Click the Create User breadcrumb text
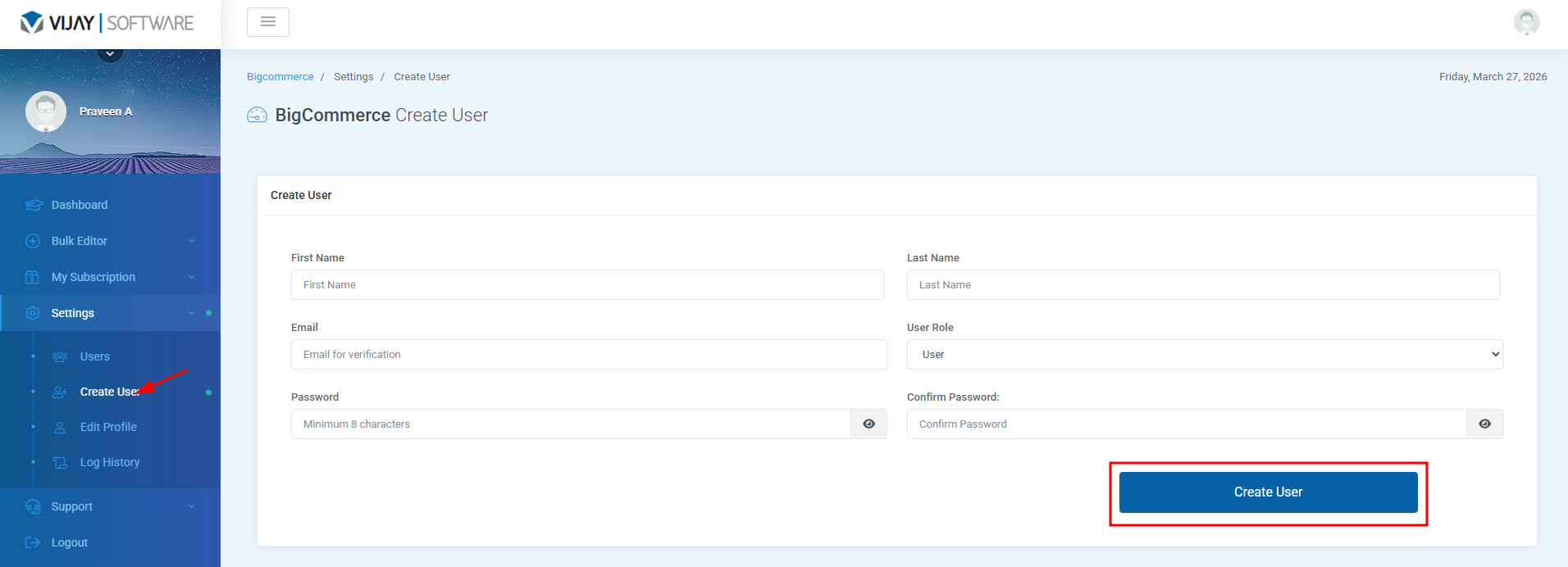The height and width of the screenshot is (567, 1568). coord(422,76)
